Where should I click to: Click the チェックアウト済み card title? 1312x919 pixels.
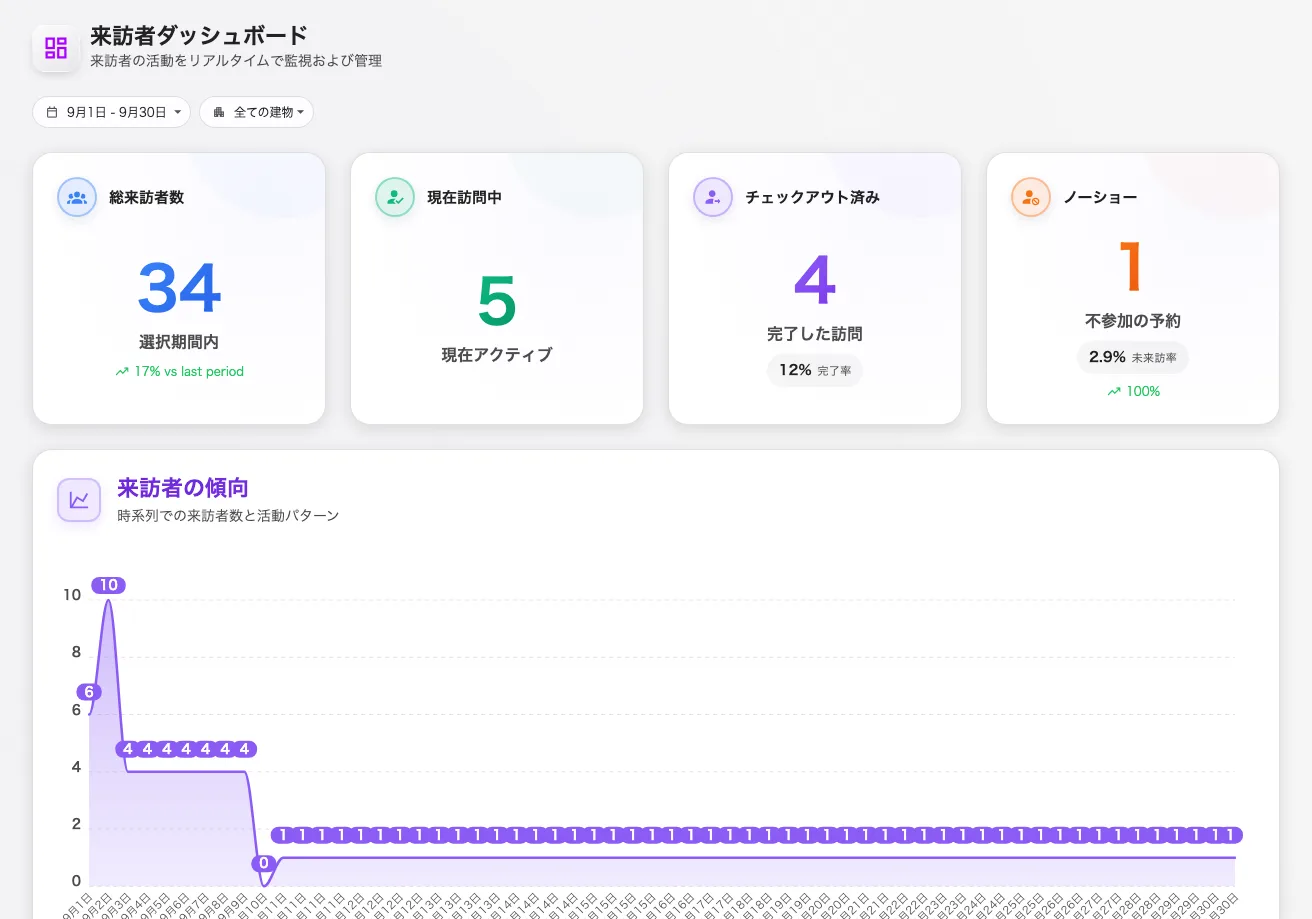813,198
